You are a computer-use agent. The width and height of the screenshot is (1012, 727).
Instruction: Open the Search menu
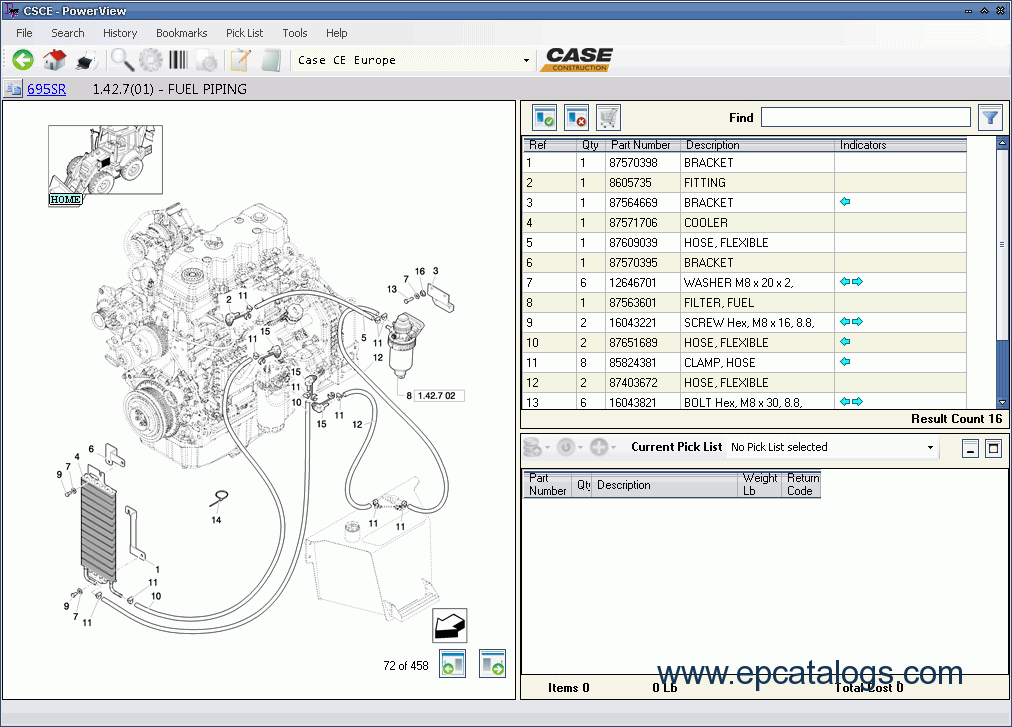point(68,33)
